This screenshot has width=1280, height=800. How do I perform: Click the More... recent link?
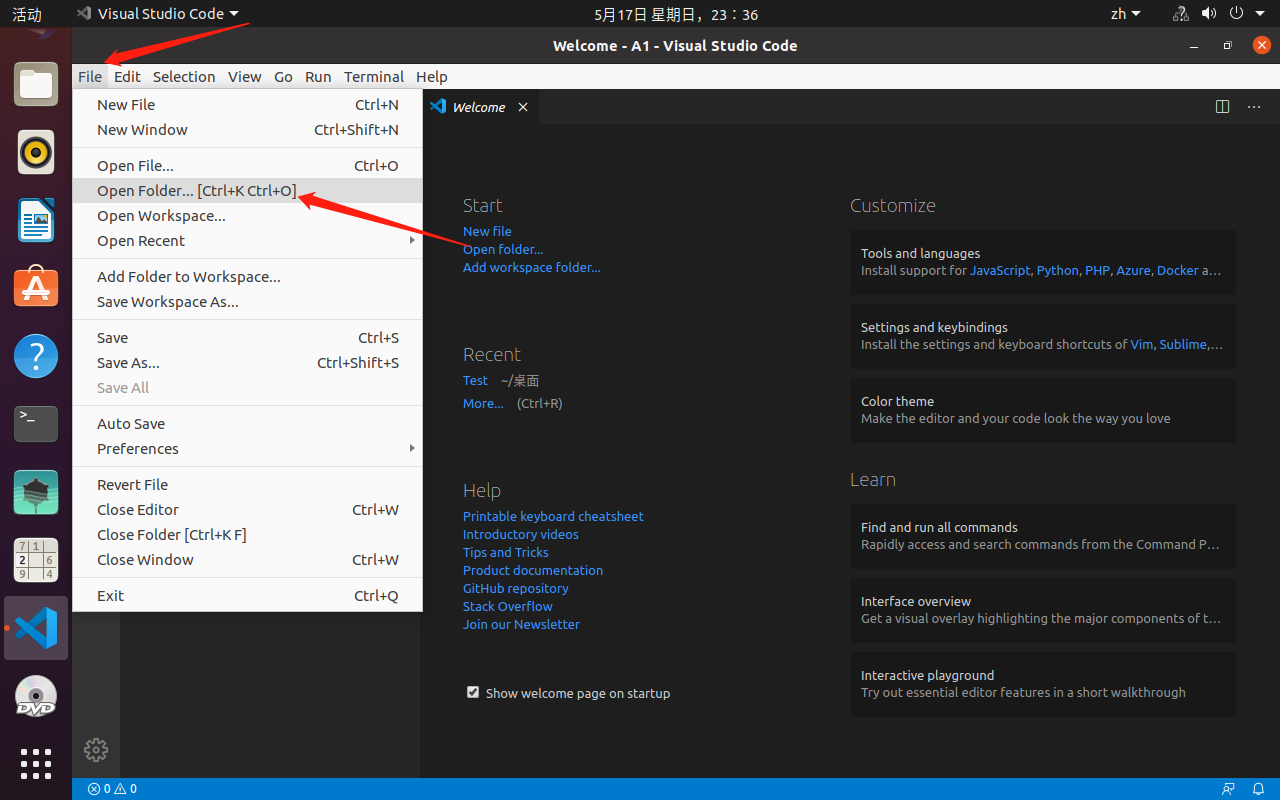(483, 404)
